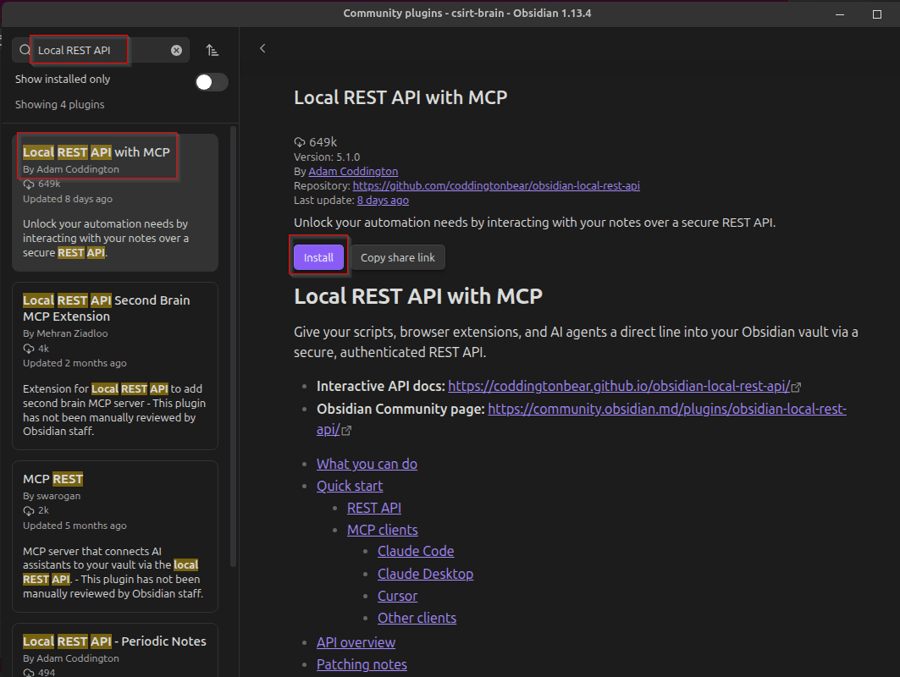The height and width of the screenshot is (677, 900).
Task: Copy the plugin share link
Action: [398, 257]
